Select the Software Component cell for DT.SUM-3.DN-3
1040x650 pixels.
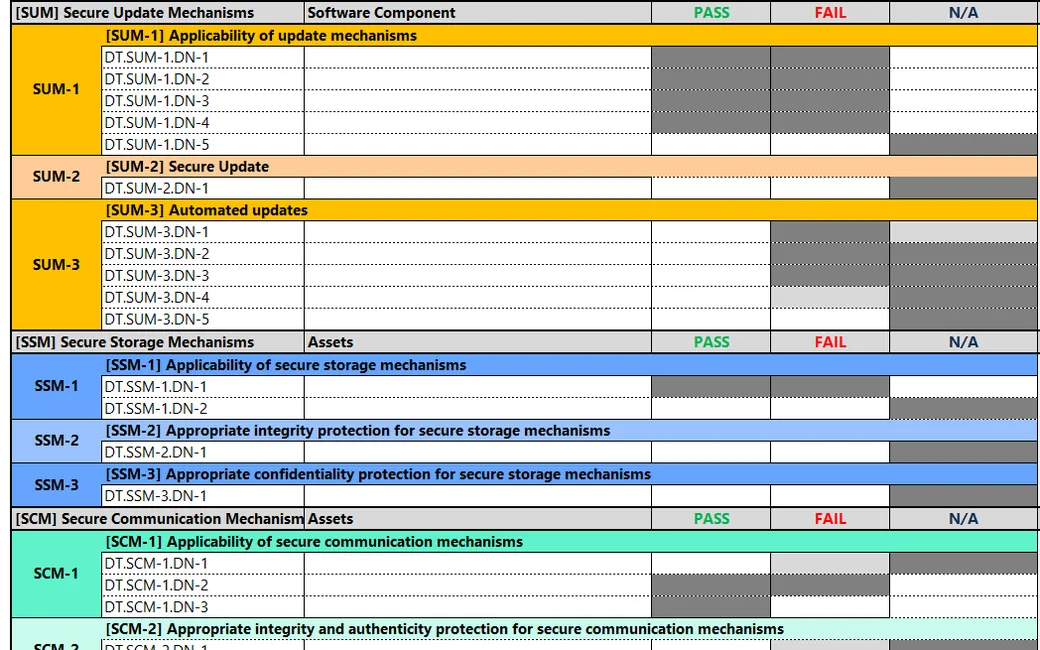(x=478, y=275)
